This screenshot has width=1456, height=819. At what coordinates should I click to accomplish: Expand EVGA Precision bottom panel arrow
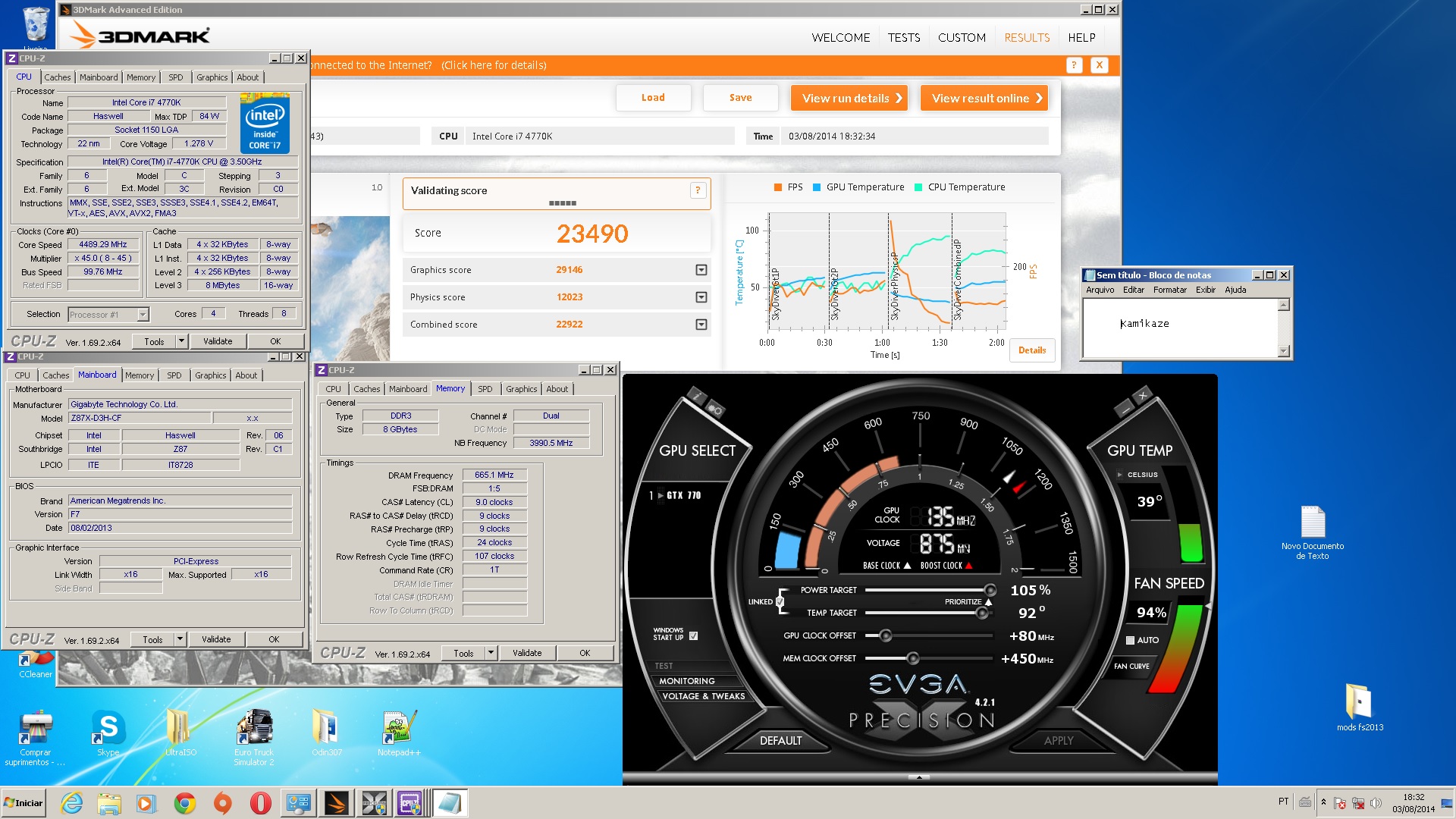click(919, 777)
